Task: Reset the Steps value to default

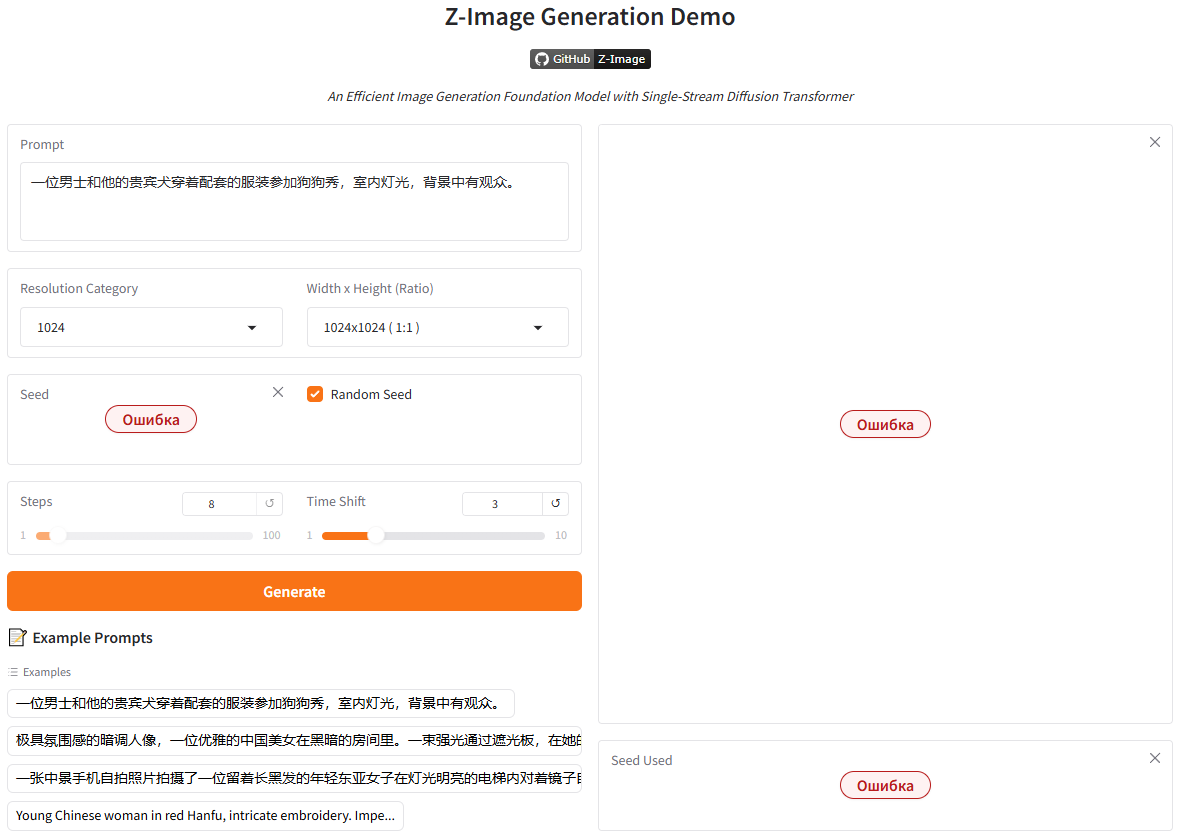Action: (x=269, y=504)
